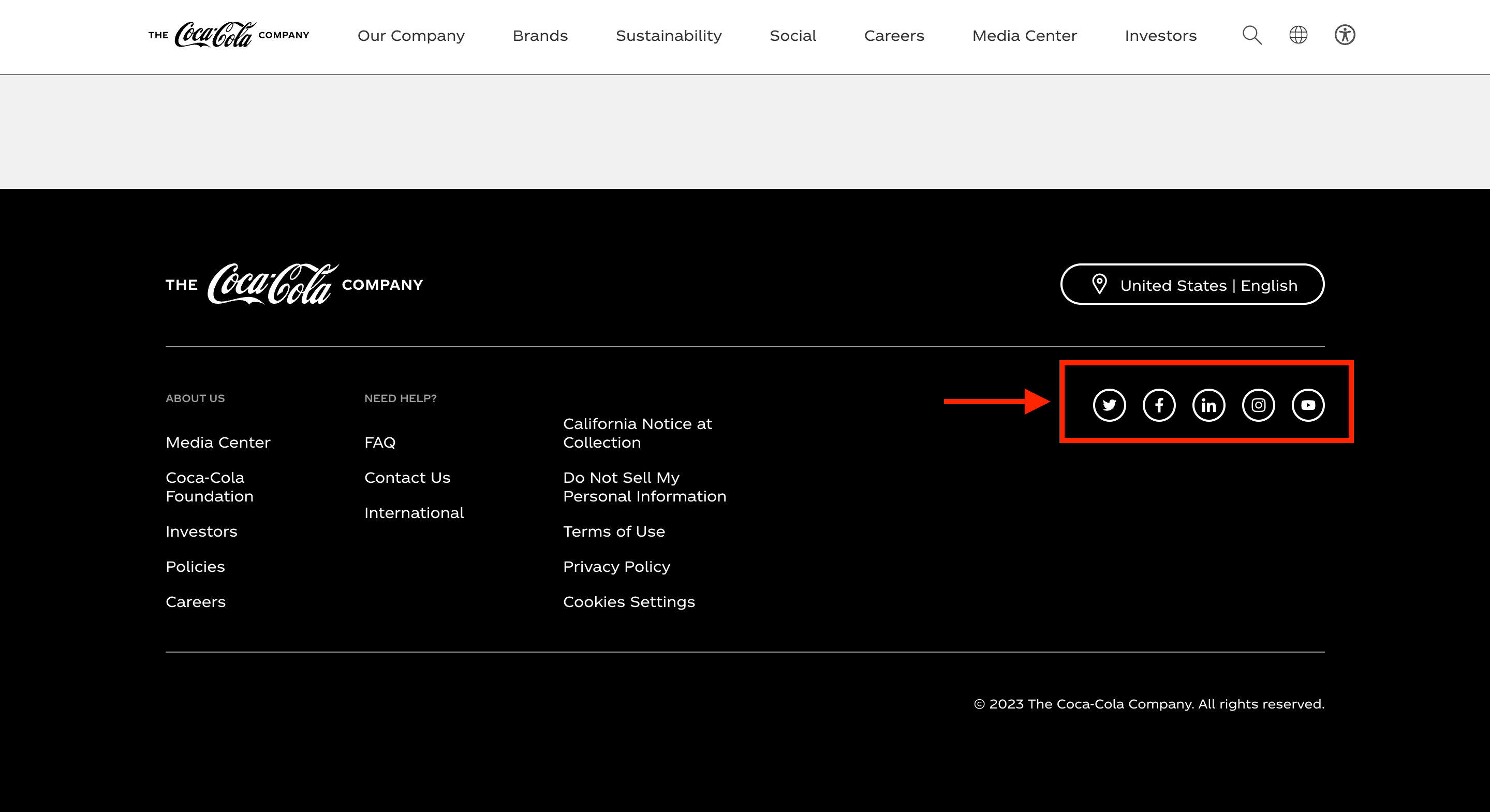1490x812 pixels.
Task: Click the Contact Us help link
Action: pyautogui.click(x=407, y=477)
